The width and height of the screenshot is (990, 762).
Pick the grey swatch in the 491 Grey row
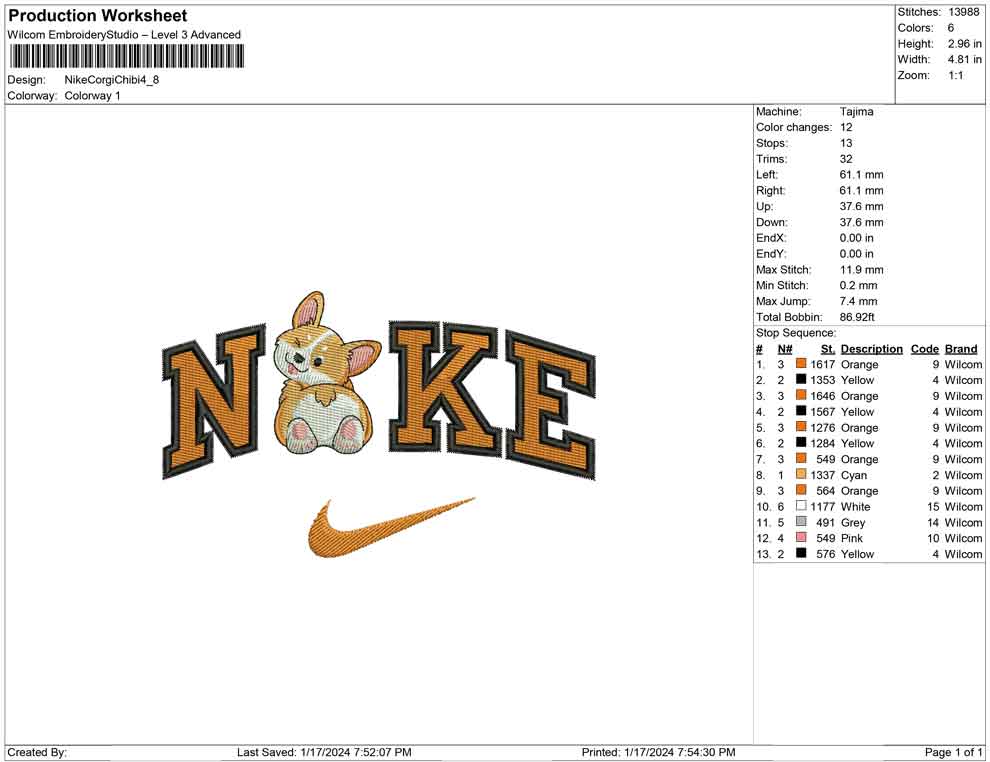pos(801,521)
